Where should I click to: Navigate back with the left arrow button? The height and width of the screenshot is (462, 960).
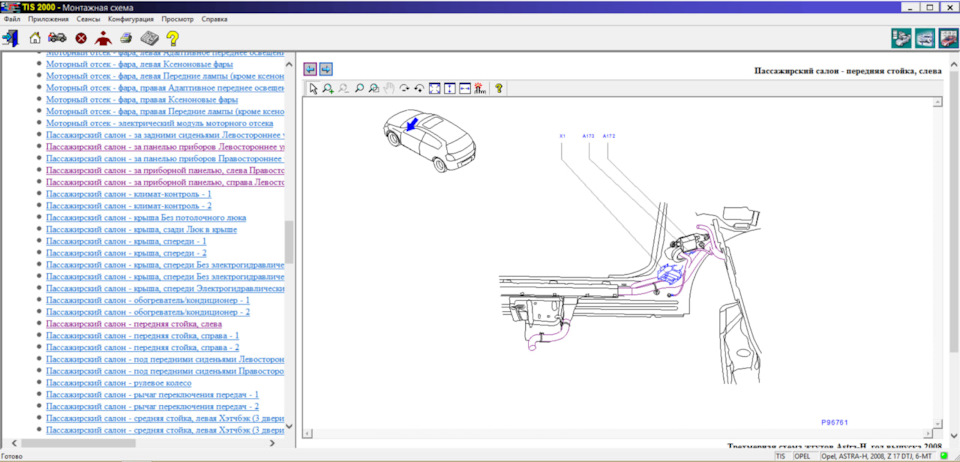coord(310,69)
